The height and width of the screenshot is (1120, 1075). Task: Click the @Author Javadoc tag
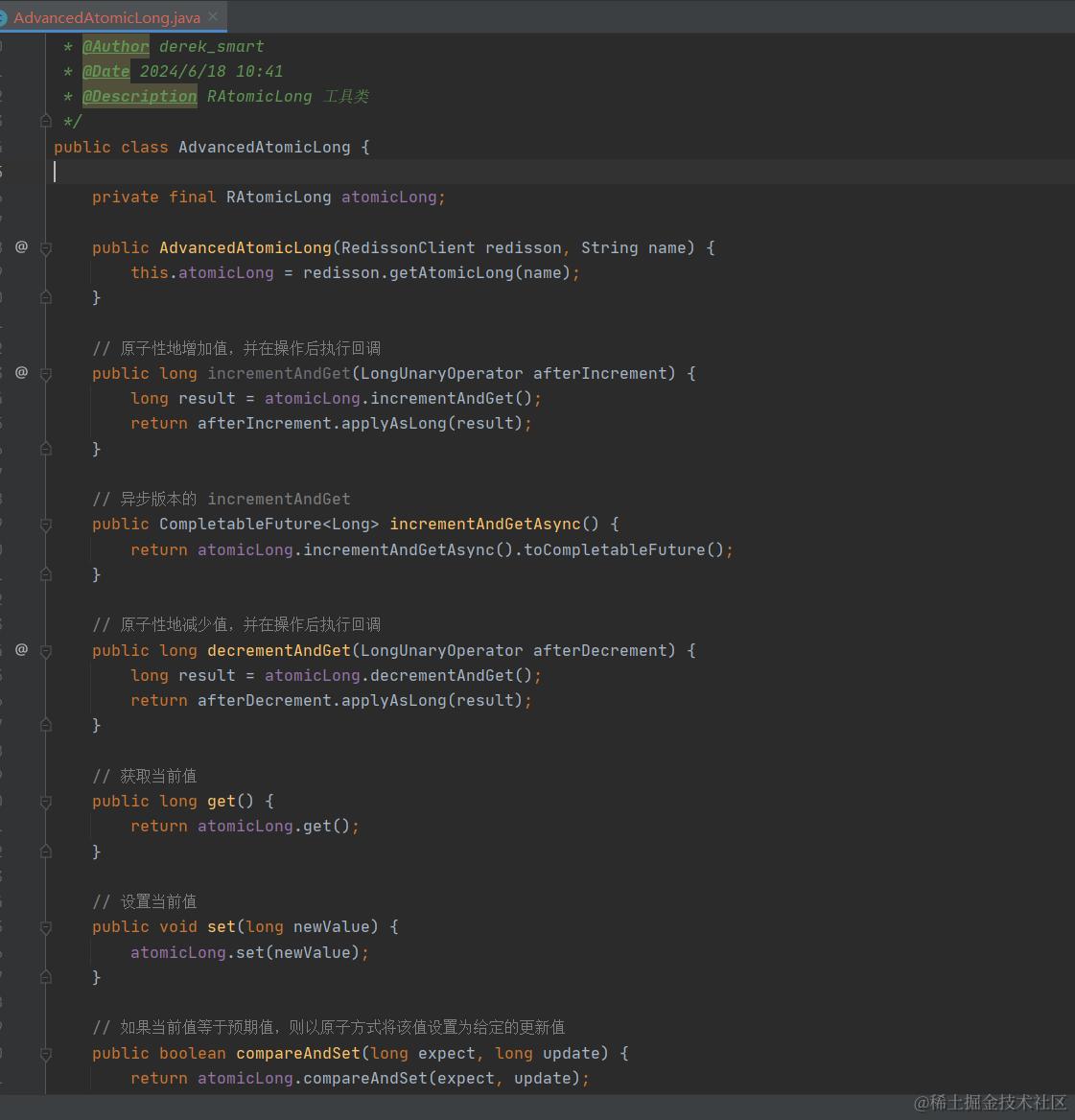click(116, 46)
